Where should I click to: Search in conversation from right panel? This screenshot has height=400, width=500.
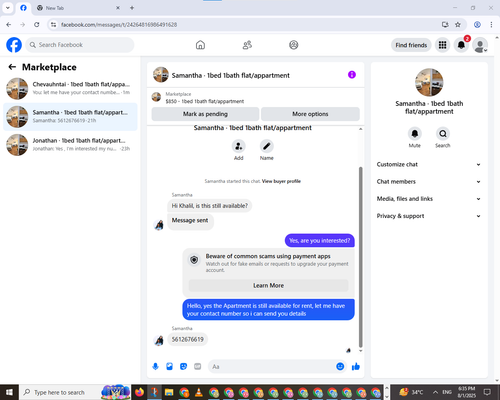coord(443,134)
